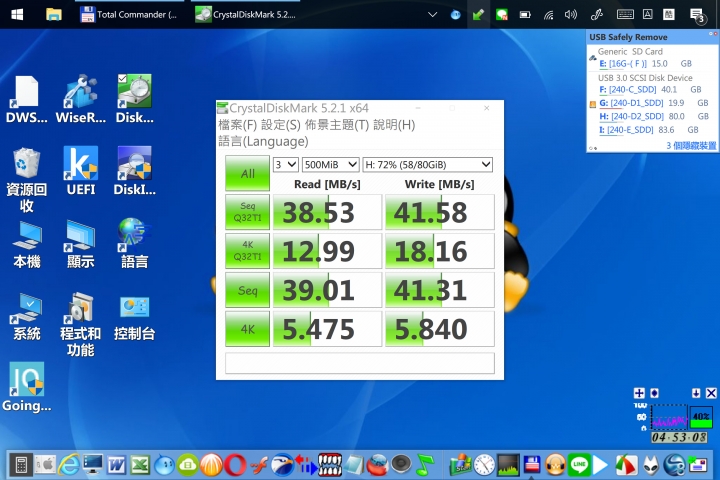The height and width of the screenshot is (480, 720).
Task: Open the 程式和功能 programs shortcut
Action: 80,324
